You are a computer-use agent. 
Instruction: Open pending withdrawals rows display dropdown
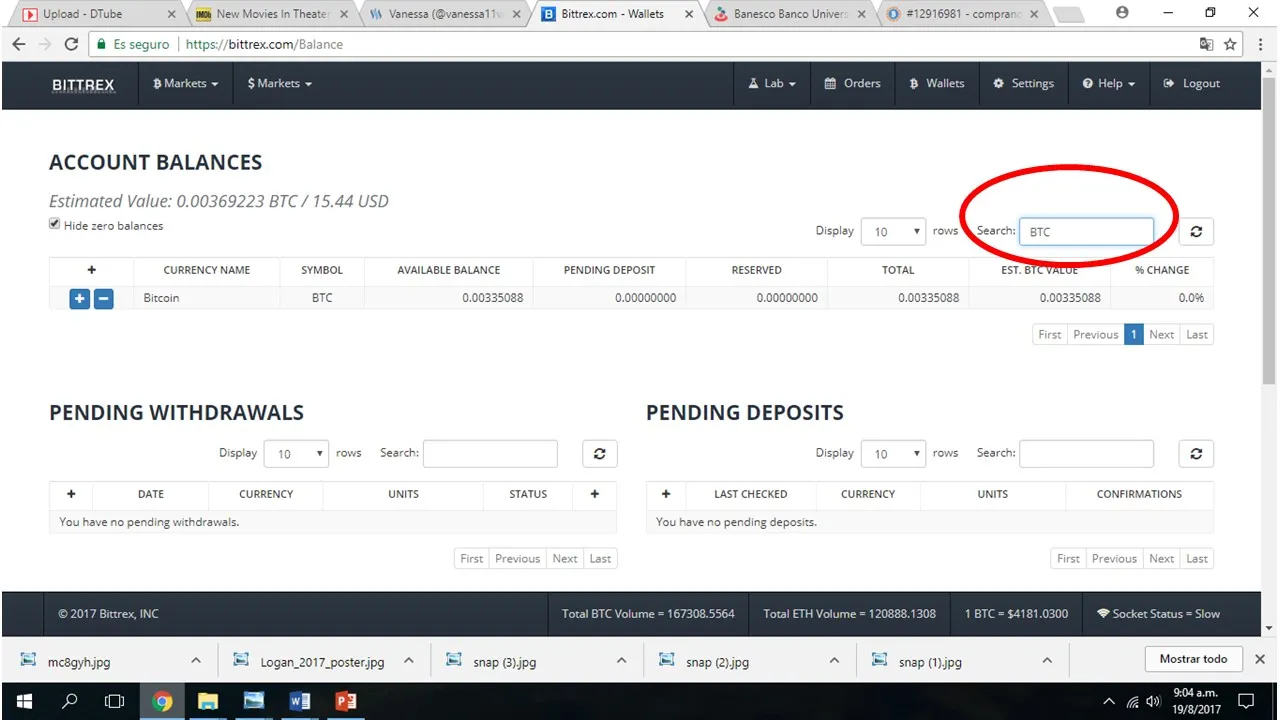pos(296,454)
